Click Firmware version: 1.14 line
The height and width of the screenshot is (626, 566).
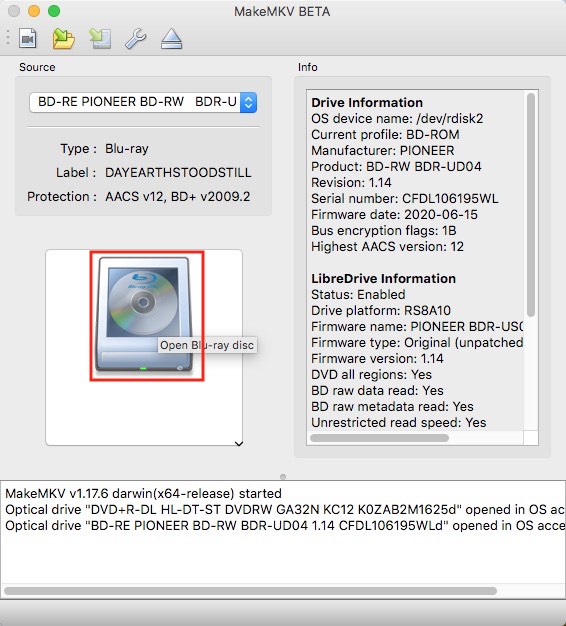click(377, 358)
